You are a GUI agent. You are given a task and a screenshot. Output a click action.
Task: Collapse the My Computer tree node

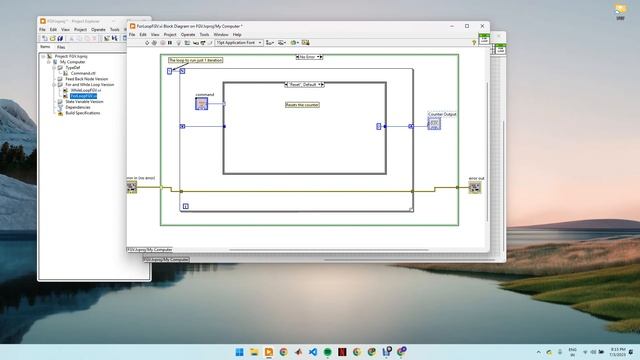pos(49,62)
